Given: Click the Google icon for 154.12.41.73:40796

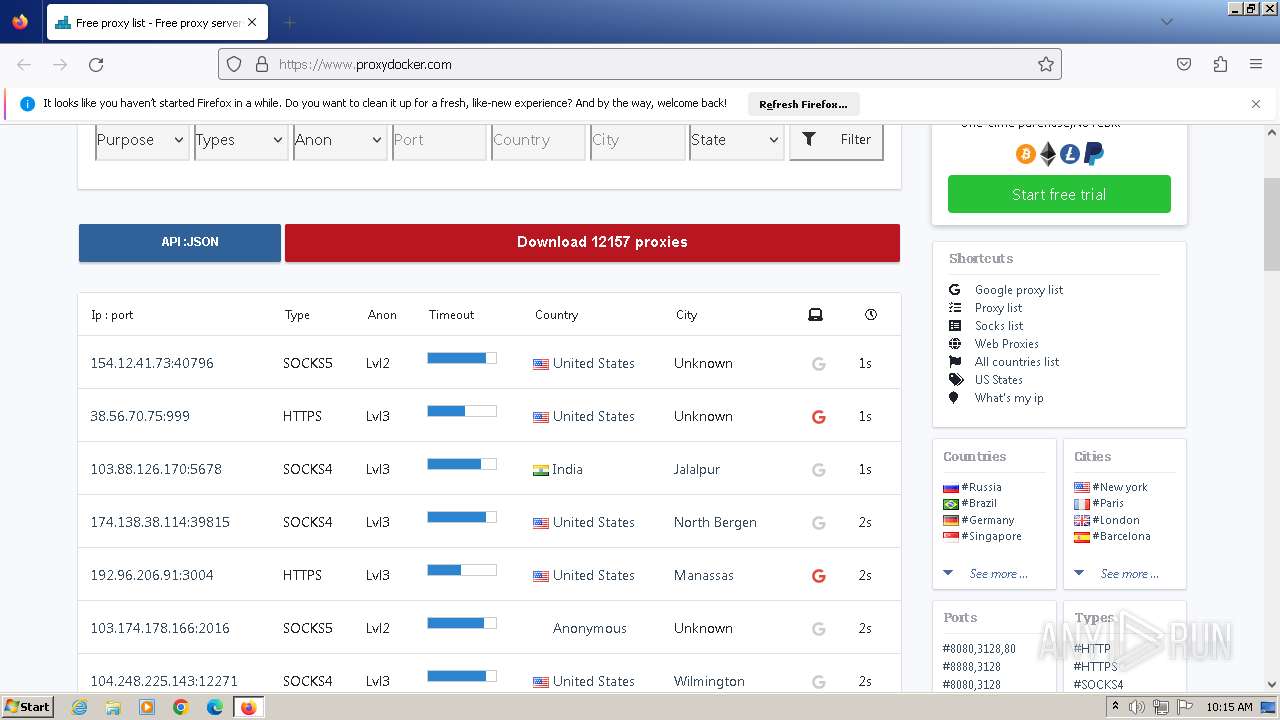Looking at the screenshot, I should click(818, 363).
